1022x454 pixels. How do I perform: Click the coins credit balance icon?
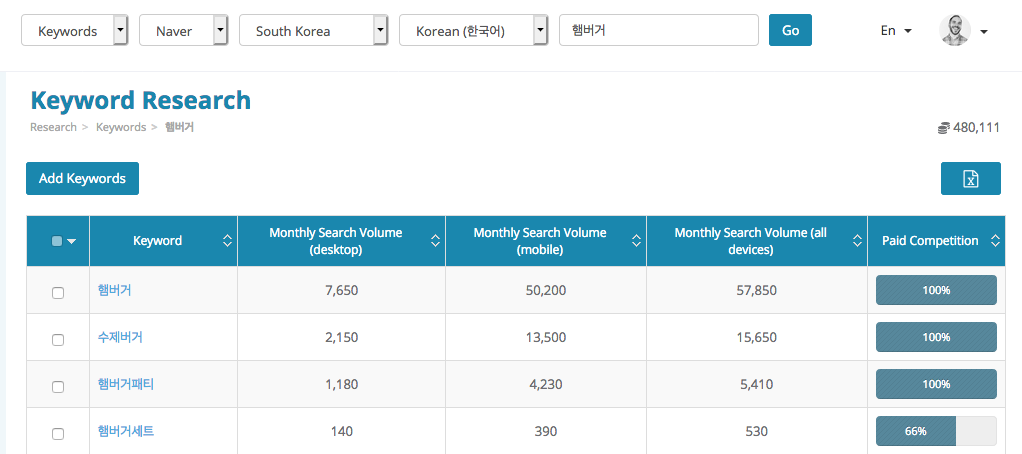(x=944, y=128)
